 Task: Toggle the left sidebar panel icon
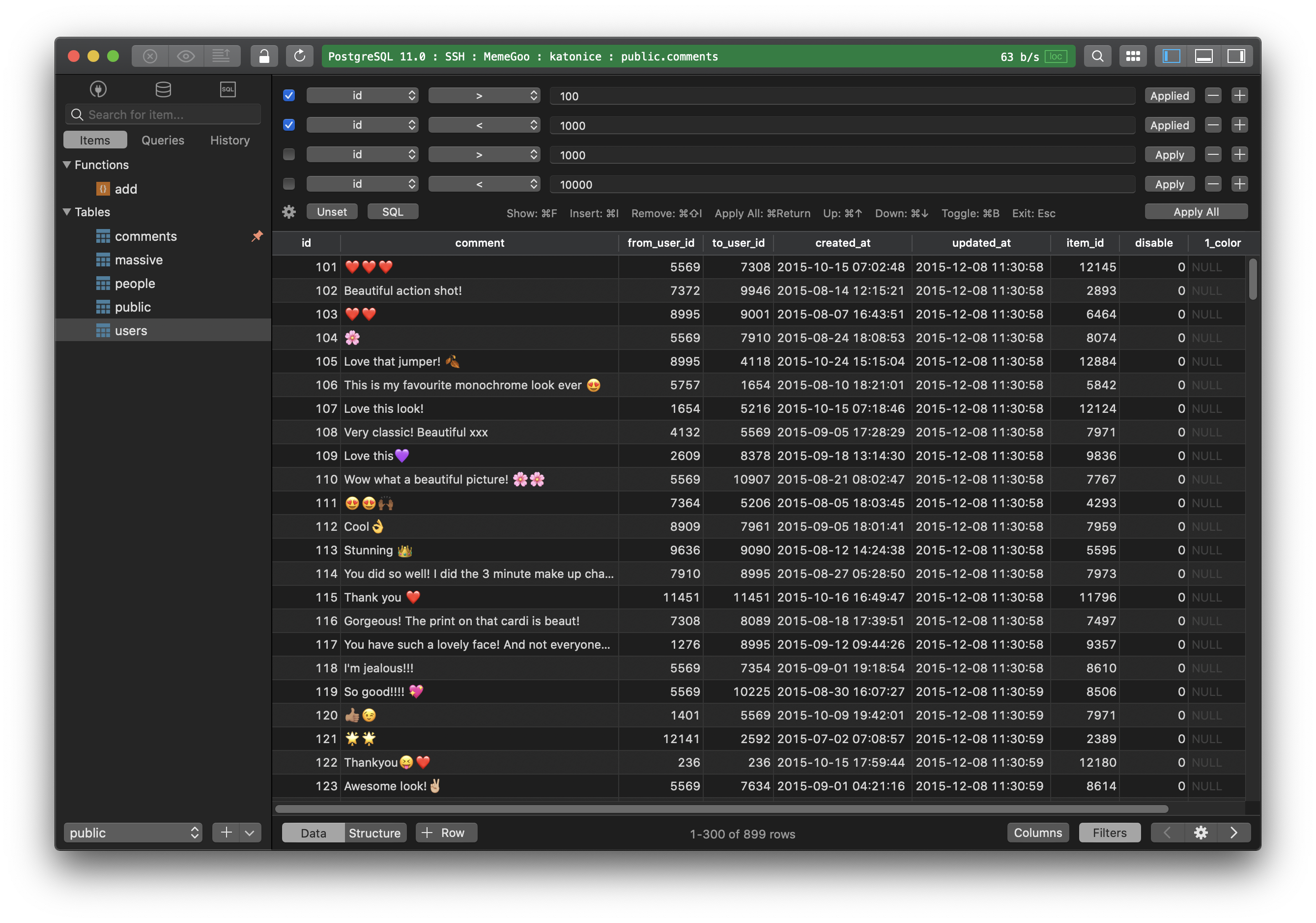tap(1171, 56)
